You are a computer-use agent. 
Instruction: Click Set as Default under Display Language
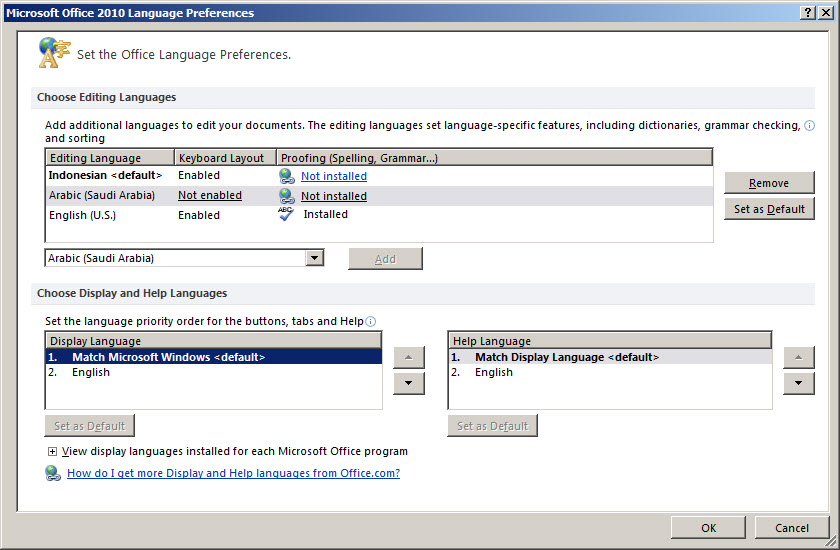[89, 426]
